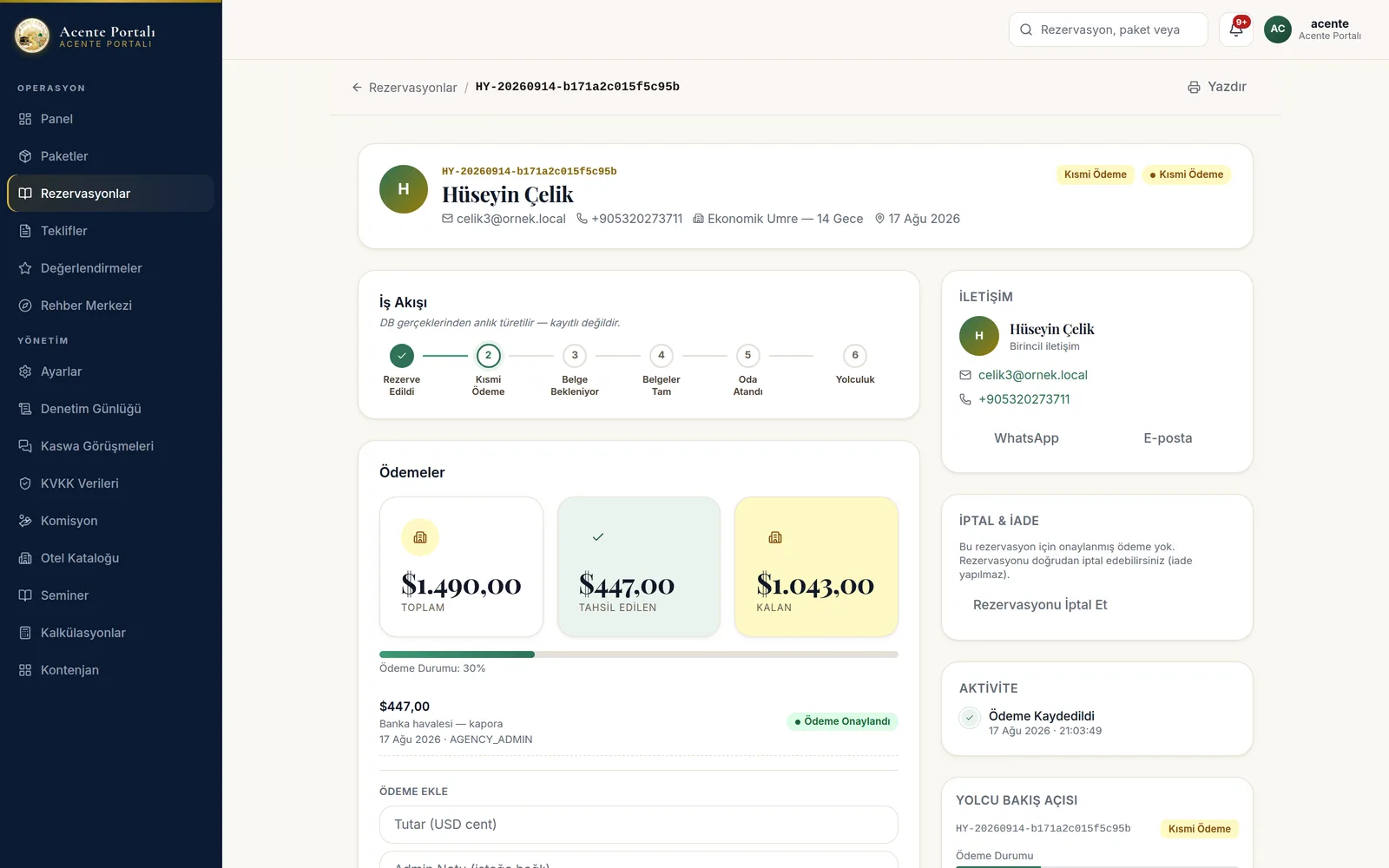Click workflow step 2 Kısmi Ödeme
The width and height of the screenshot is (1389, 868).
[x=488, y=372]
